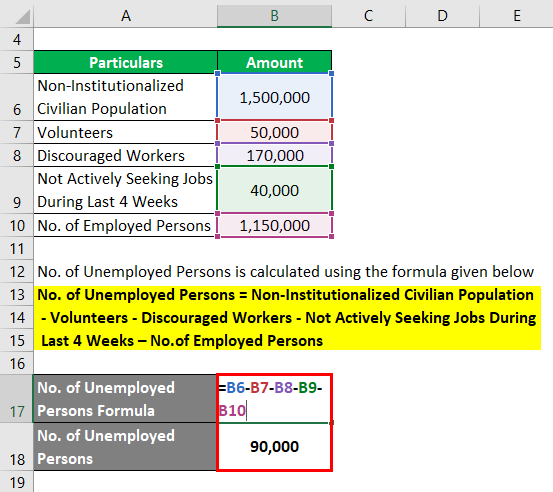The image size is (553, 492).
Task: Select row 19 header
Action: click(x=17, y=482)
